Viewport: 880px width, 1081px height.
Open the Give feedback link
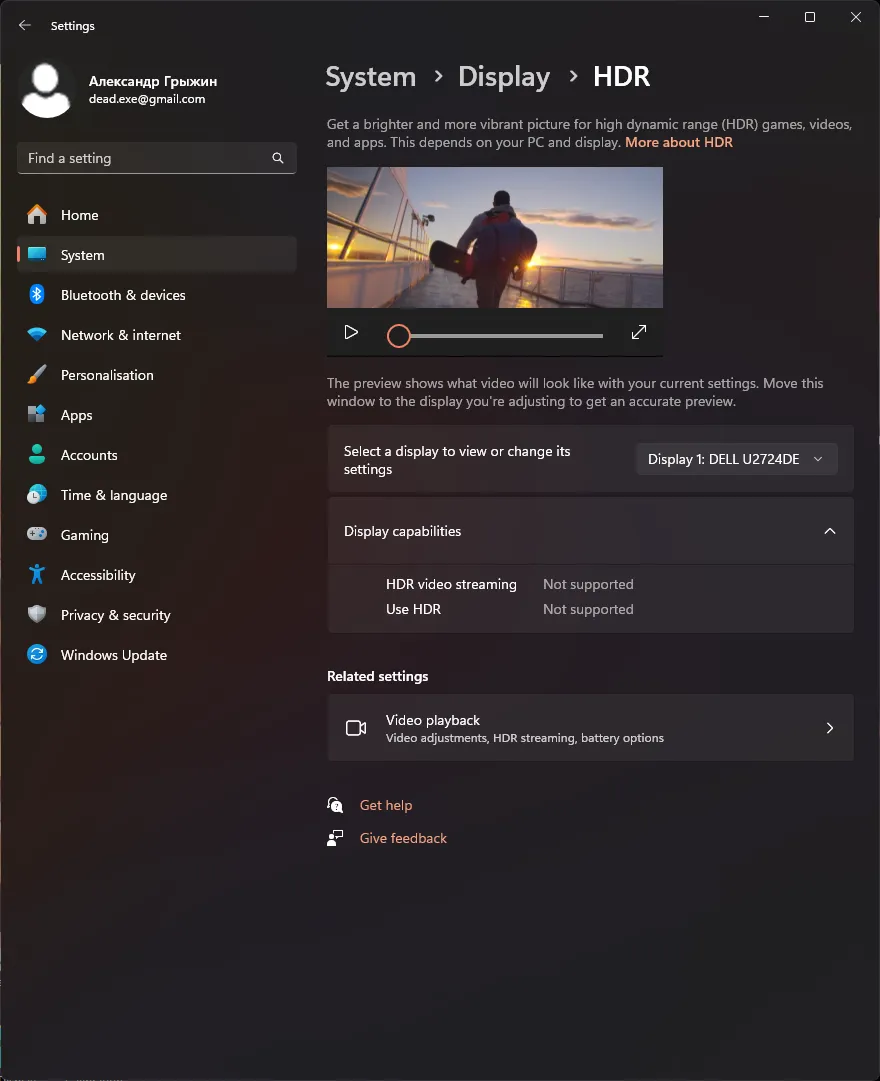(x=403, y=838)
